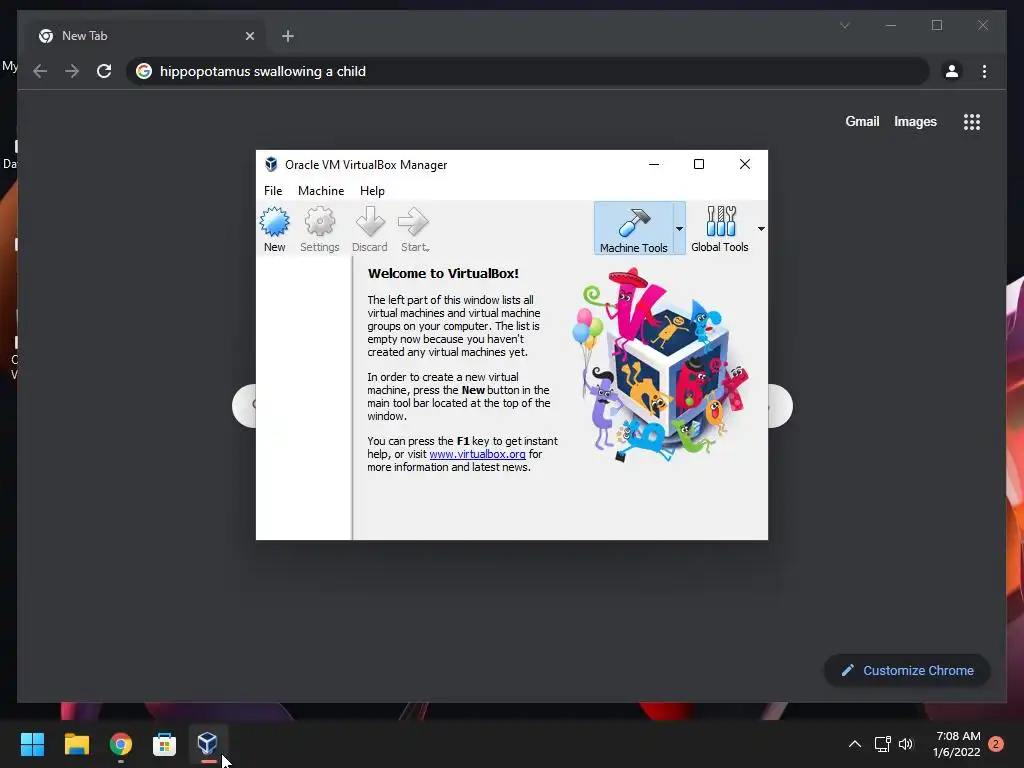Open the Machine menu in VirtualBox

click(321, 191)
